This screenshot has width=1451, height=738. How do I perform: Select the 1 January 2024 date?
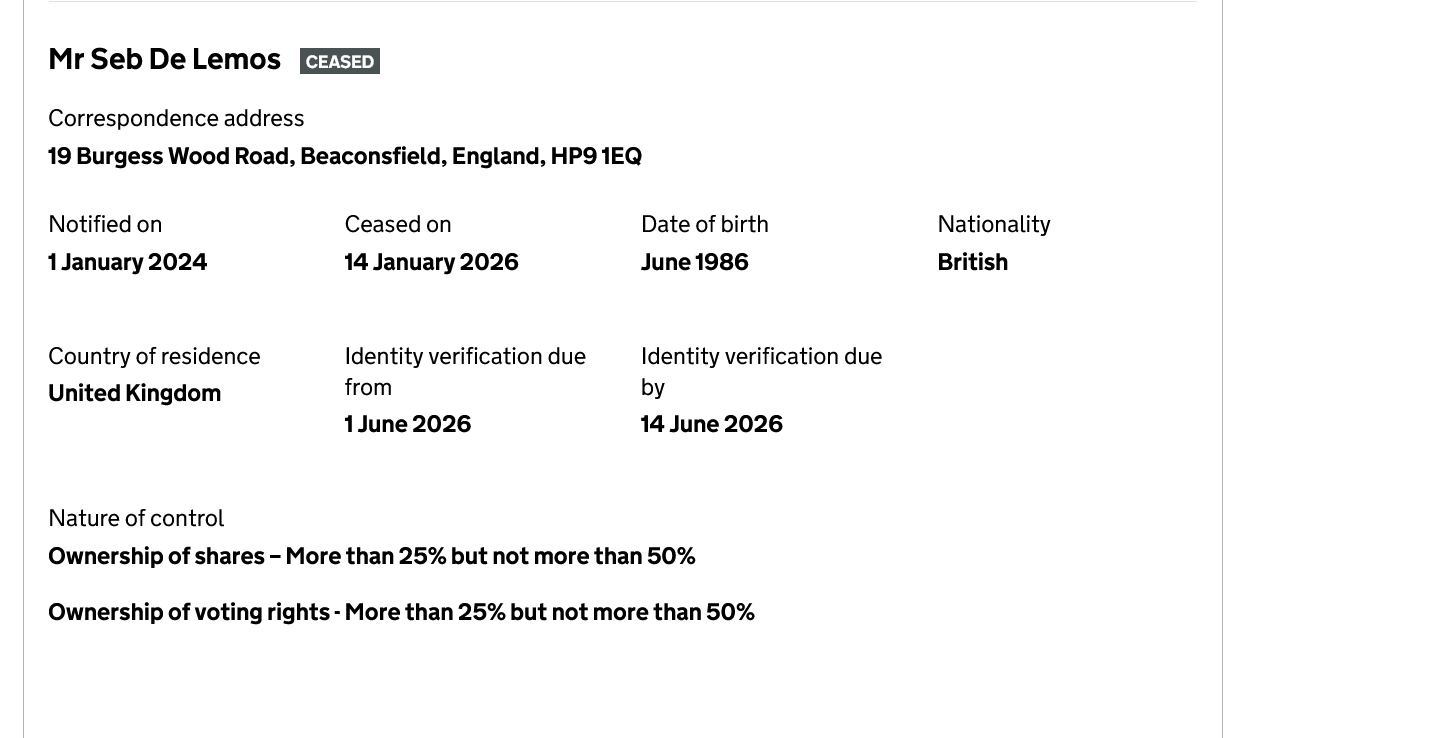click(127, 262)
